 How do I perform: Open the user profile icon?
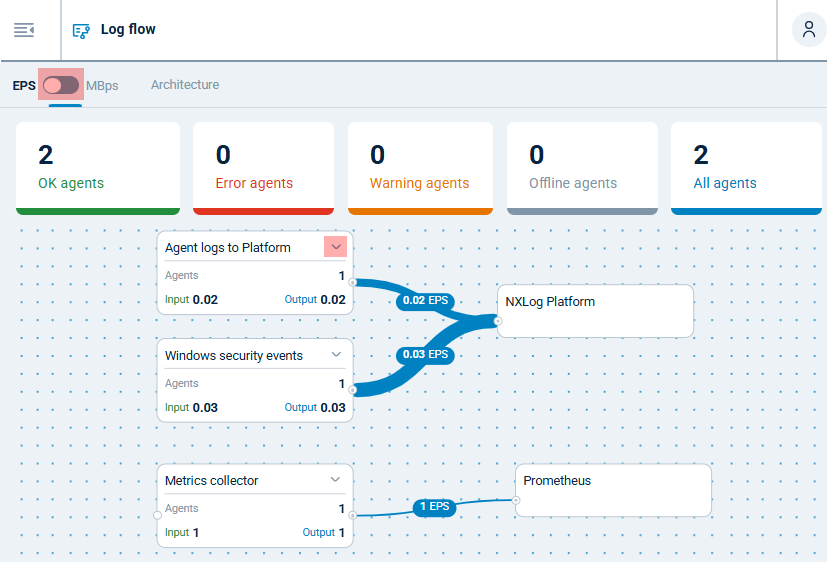pyautogui.click(x=808, y=30)
